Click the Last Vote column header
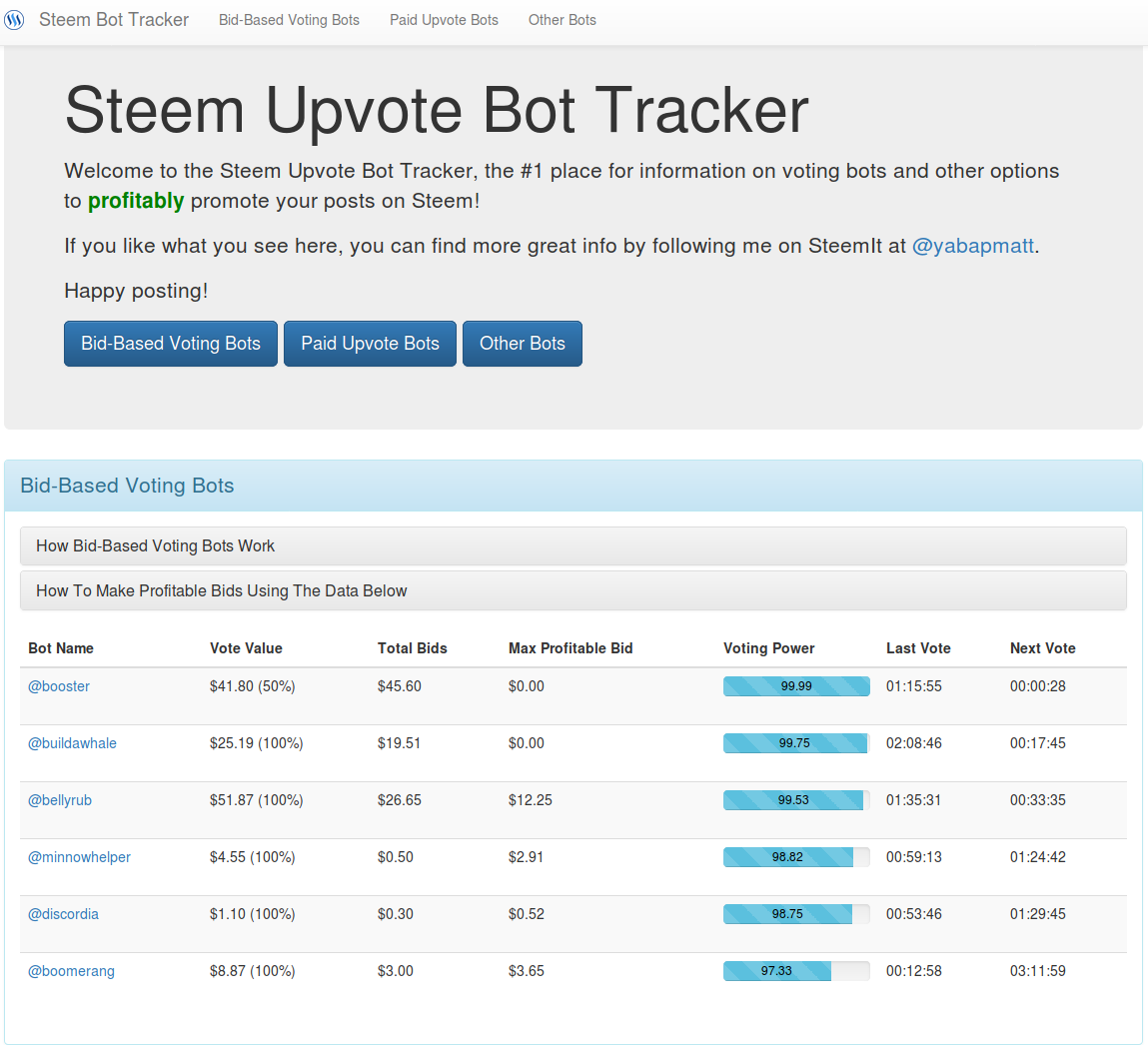This screenshot has height=1045, width=1148. point(918,648)
